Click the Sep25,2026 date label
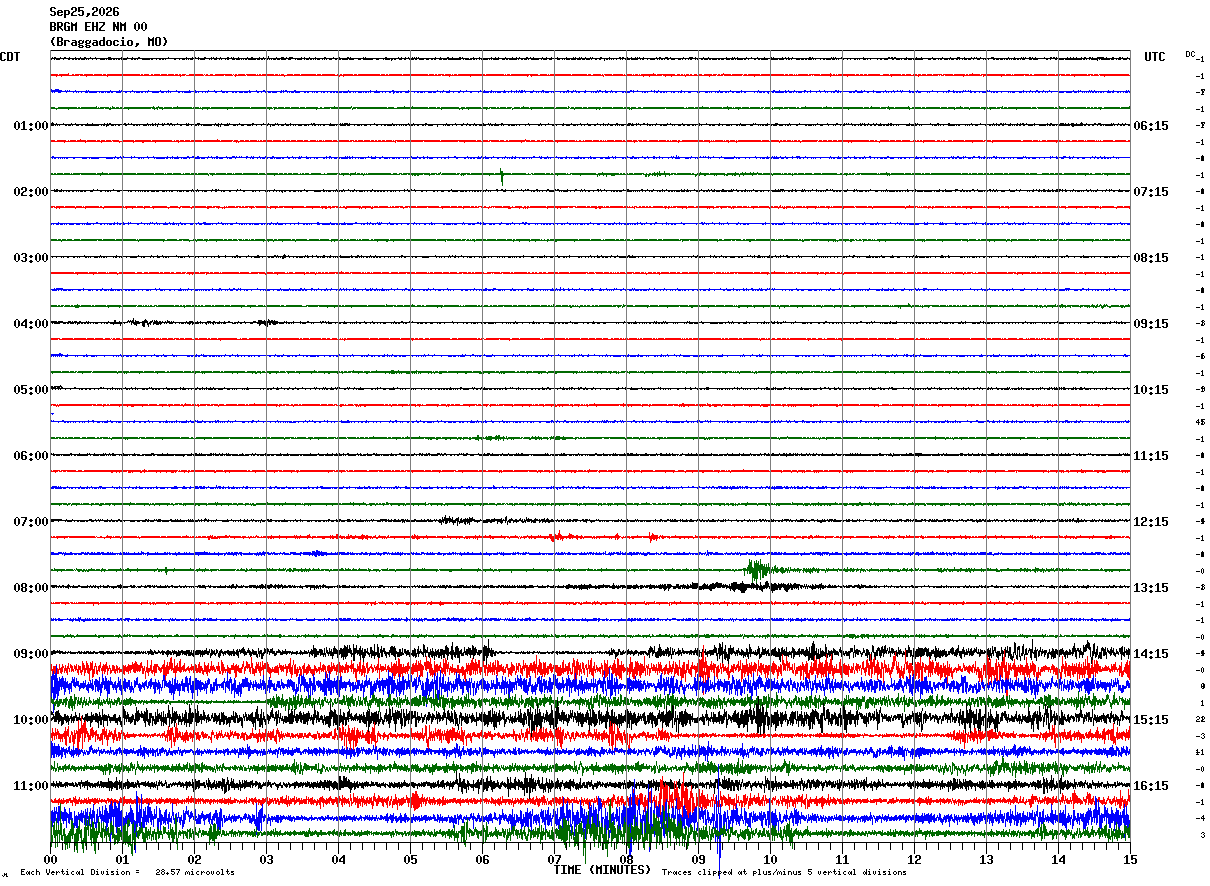This screenshot has width=1210, height=886. [84, 12]
